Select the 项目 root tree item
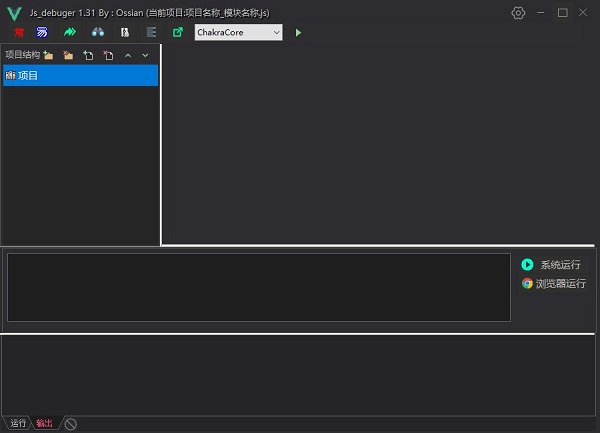Viewport: 600px width, 433px height. (x=80, y=75)
